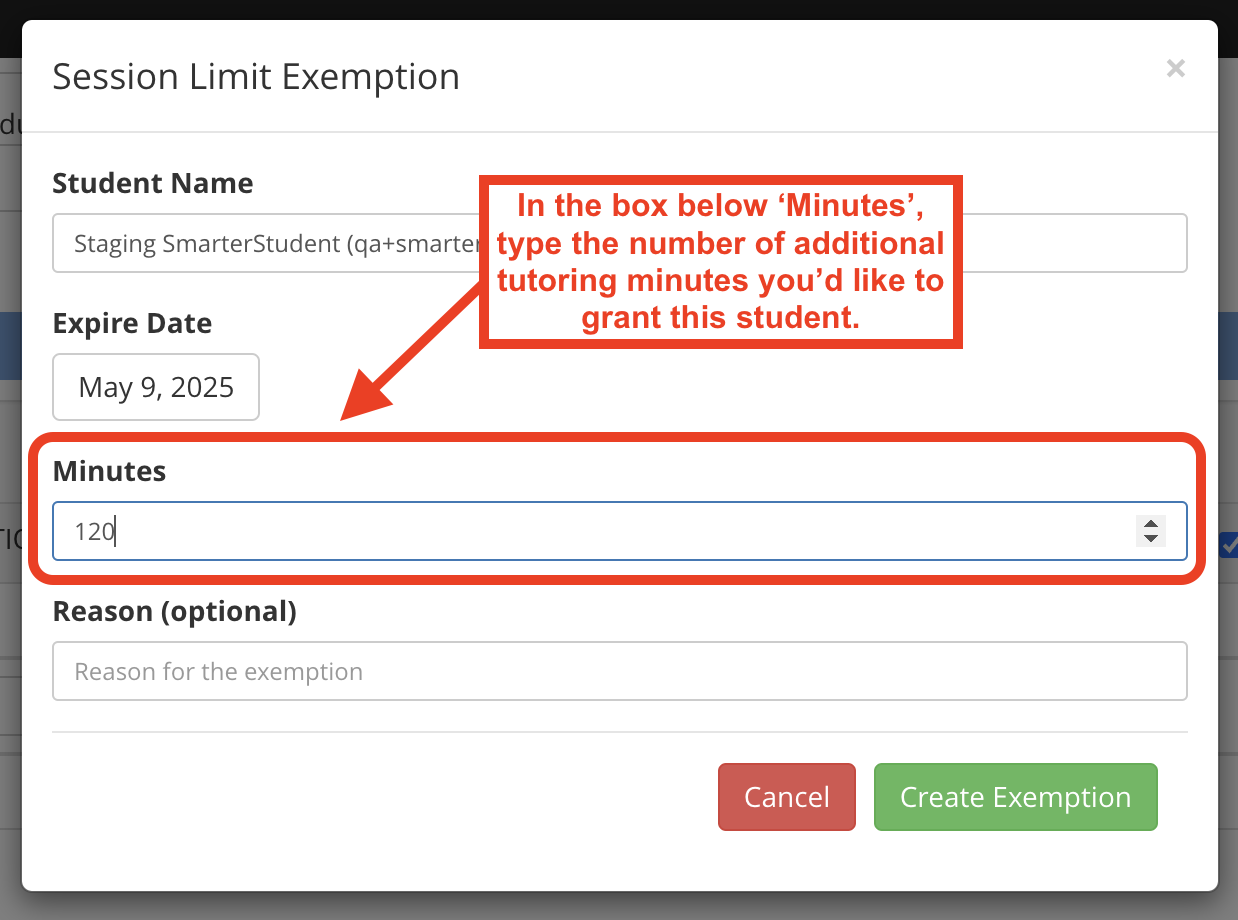The height and width of the screenshot is (920, 1238).
Task: Close the Session Limit Exemption dialog
Action: (x=1176, y=69)
